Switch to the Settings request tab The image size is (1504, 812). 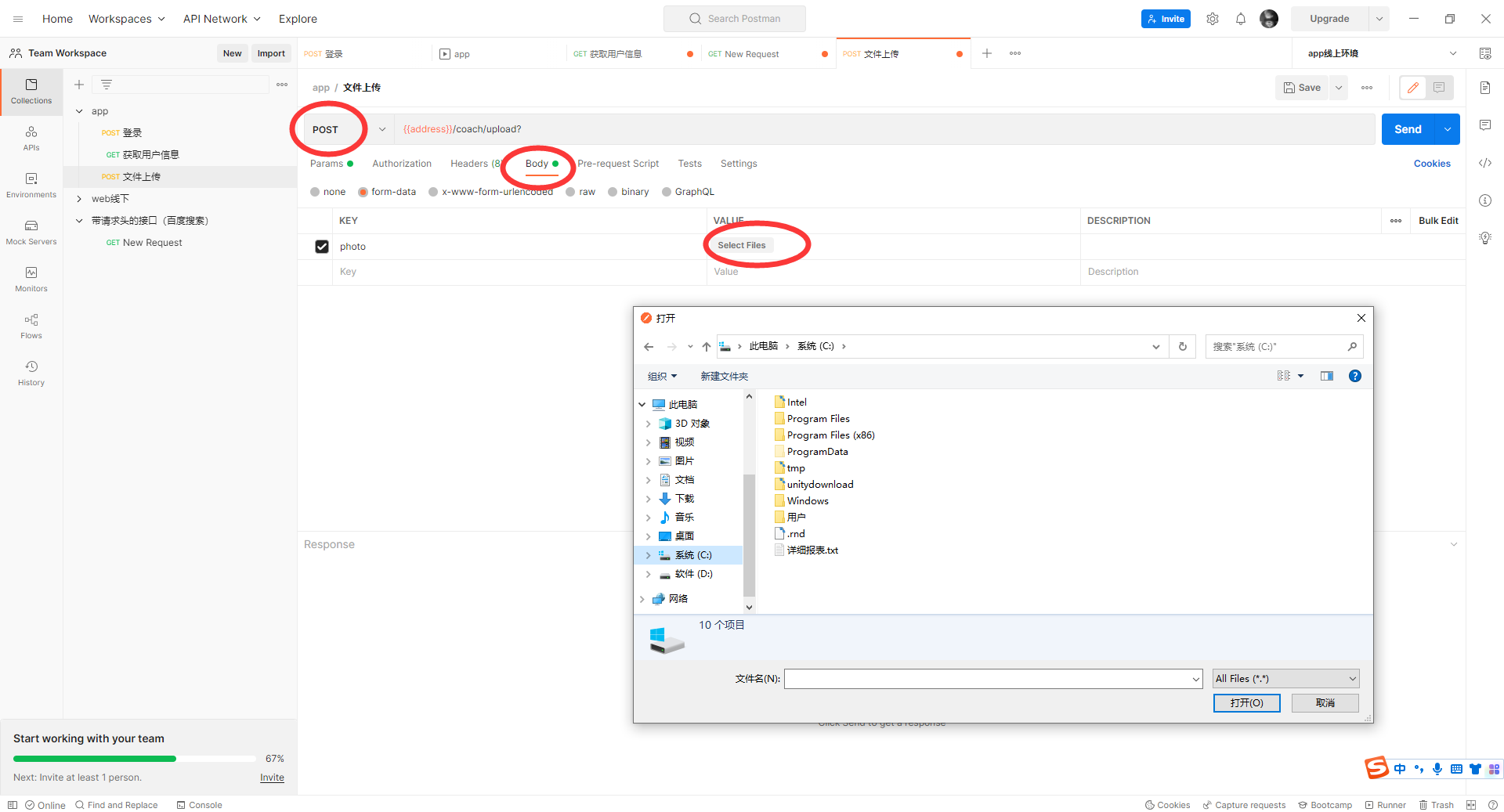coord(739,164)
